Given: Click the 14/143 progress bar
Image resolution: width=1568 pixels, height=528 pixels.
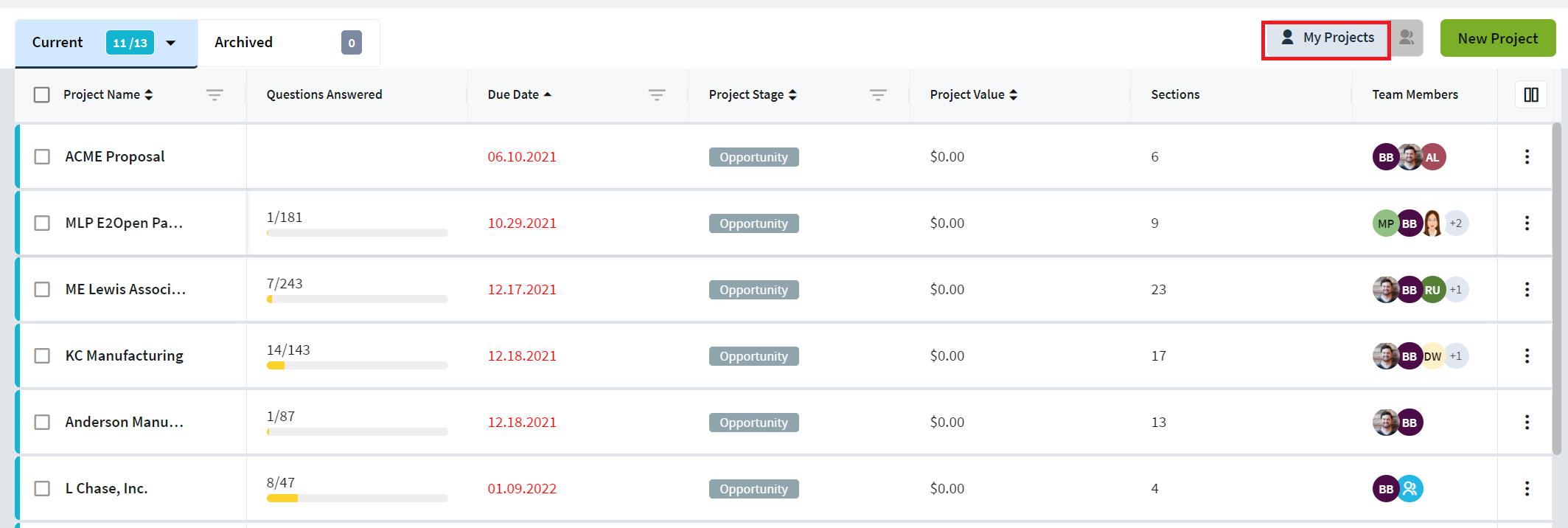Looking at the screenshot, I should (358, 366).
